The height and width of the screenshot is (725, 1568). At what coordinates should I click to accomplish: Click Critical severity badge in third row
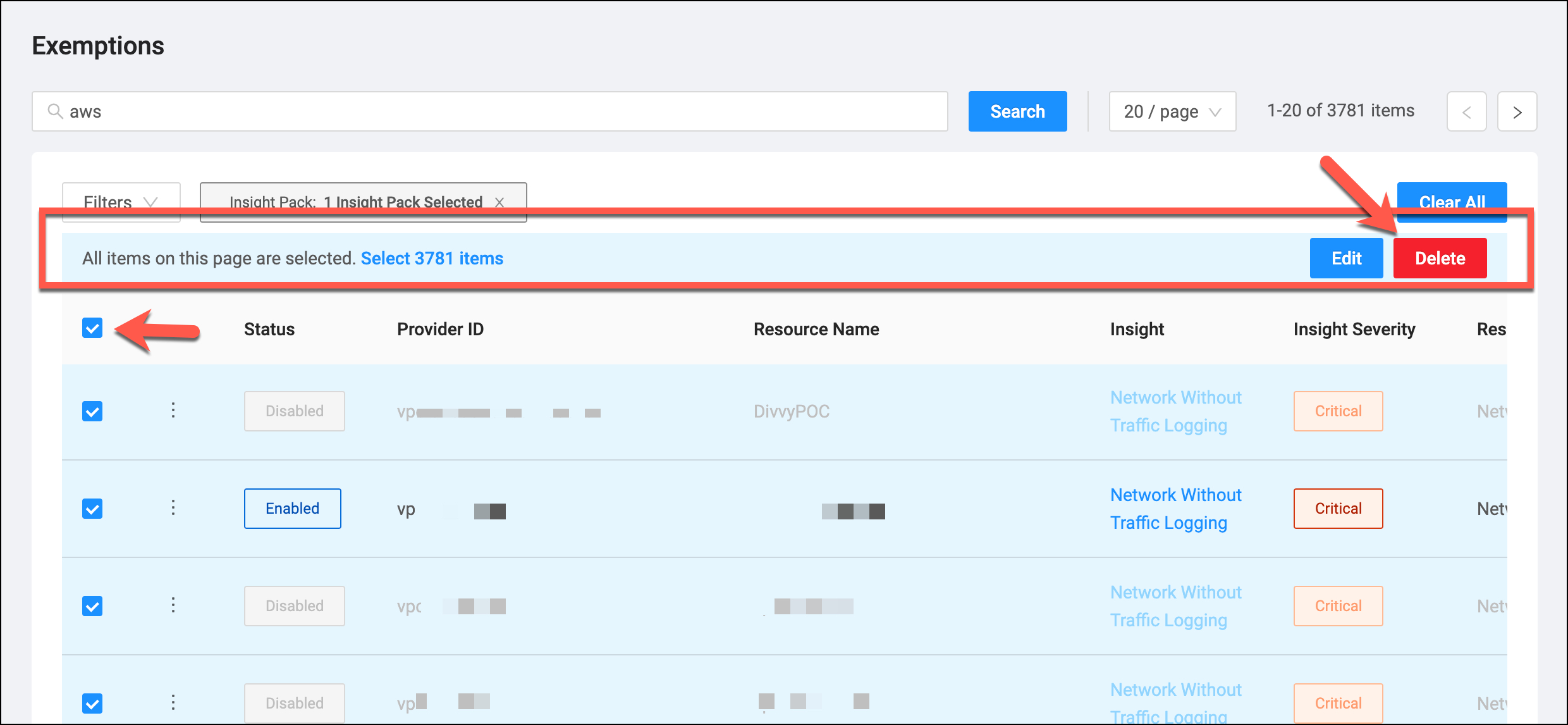click(x=1338, y=606)
